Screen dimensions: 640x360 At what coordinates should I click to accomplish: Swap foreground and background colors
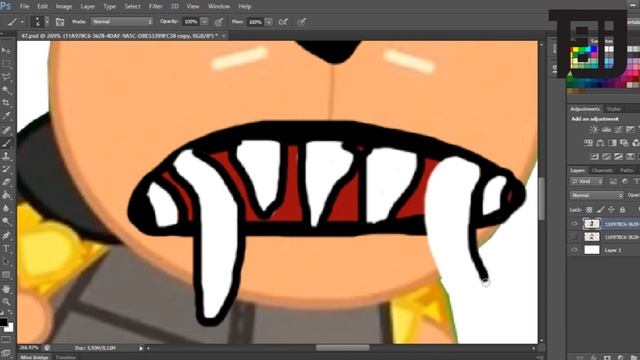point(10,313)
